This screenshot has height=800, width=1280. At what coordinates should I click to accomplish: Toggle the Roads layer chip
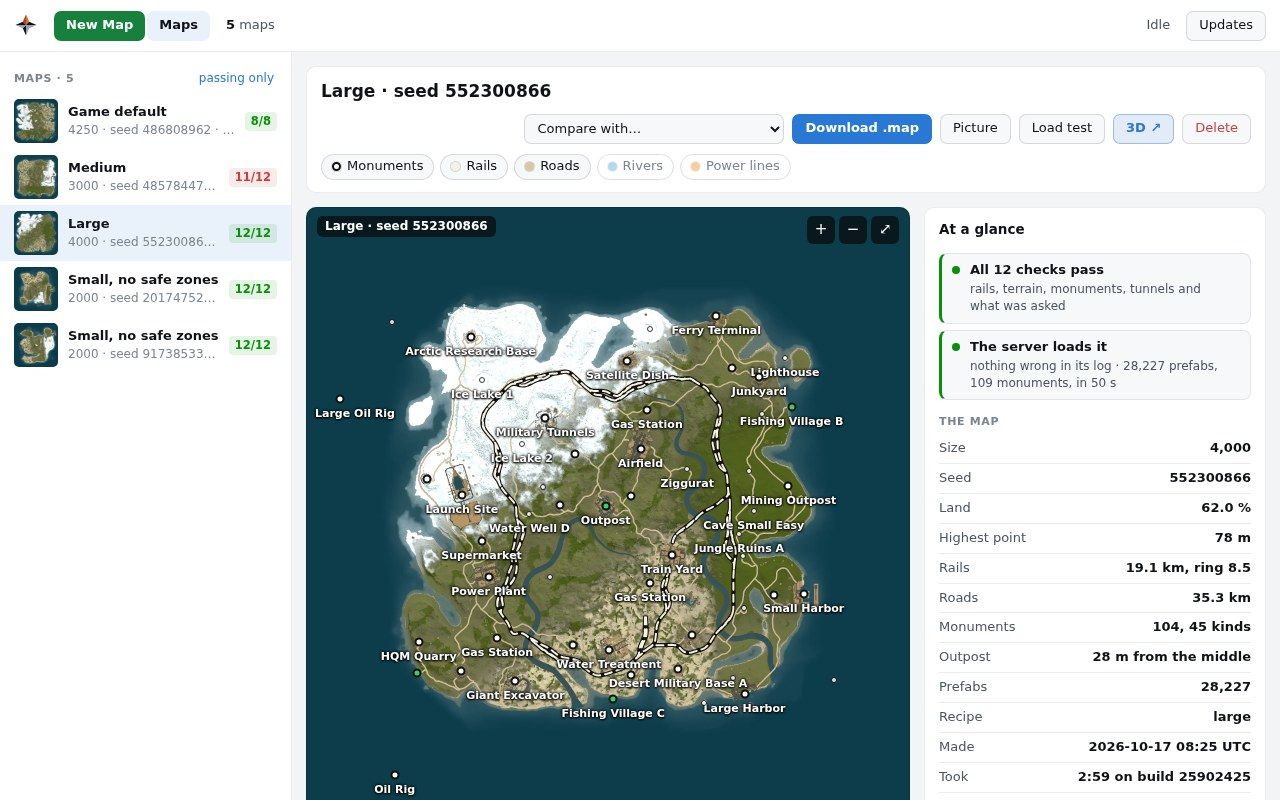[x=552, y=166]
